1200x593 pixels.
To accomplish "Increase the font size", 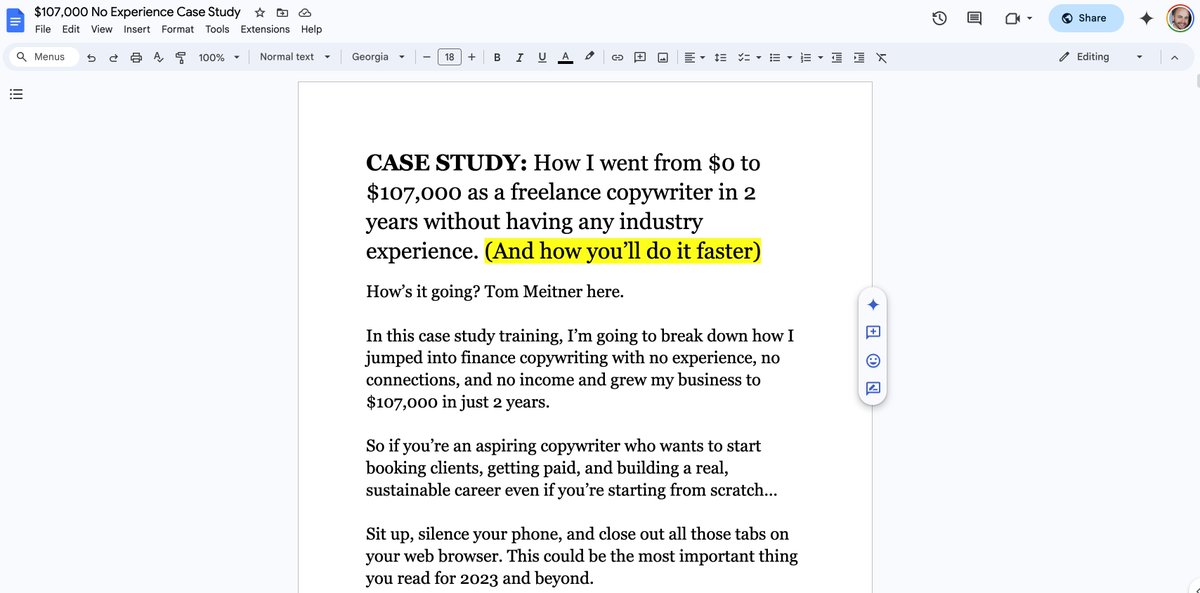I will [472, 57].
